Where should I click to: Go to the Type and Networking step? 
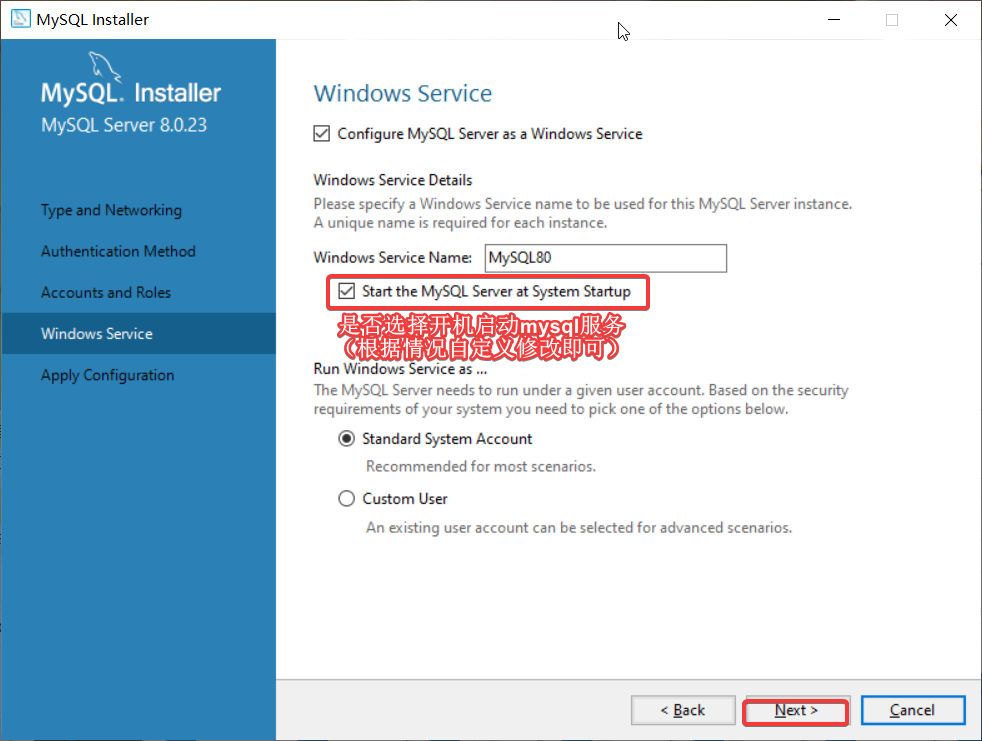click(x=111, y=210)
